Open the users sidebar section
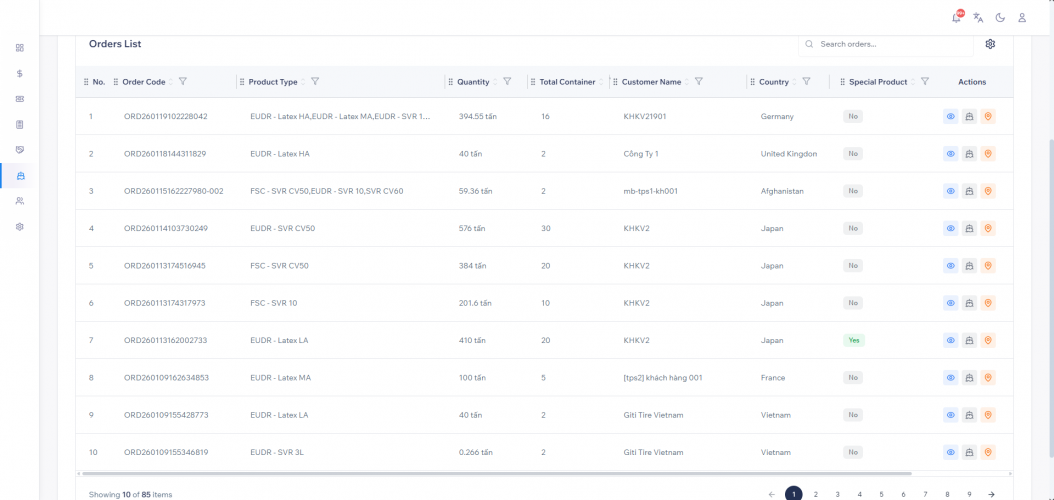The image size is (1054, 500). point(19,201)
